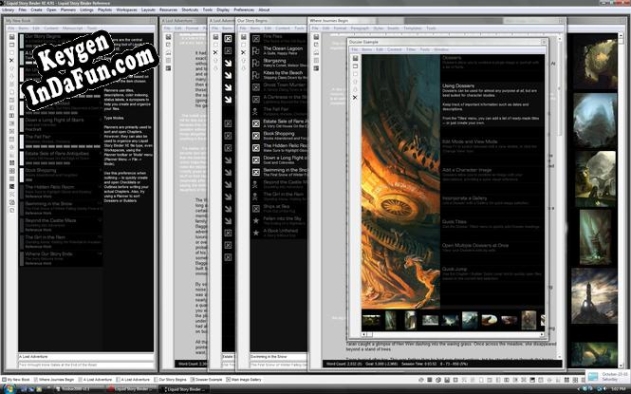This screenshot has width=631, height=394.
Task: Click the skull icon beside The Girl in the Rain
Action: tap(256, 196)
